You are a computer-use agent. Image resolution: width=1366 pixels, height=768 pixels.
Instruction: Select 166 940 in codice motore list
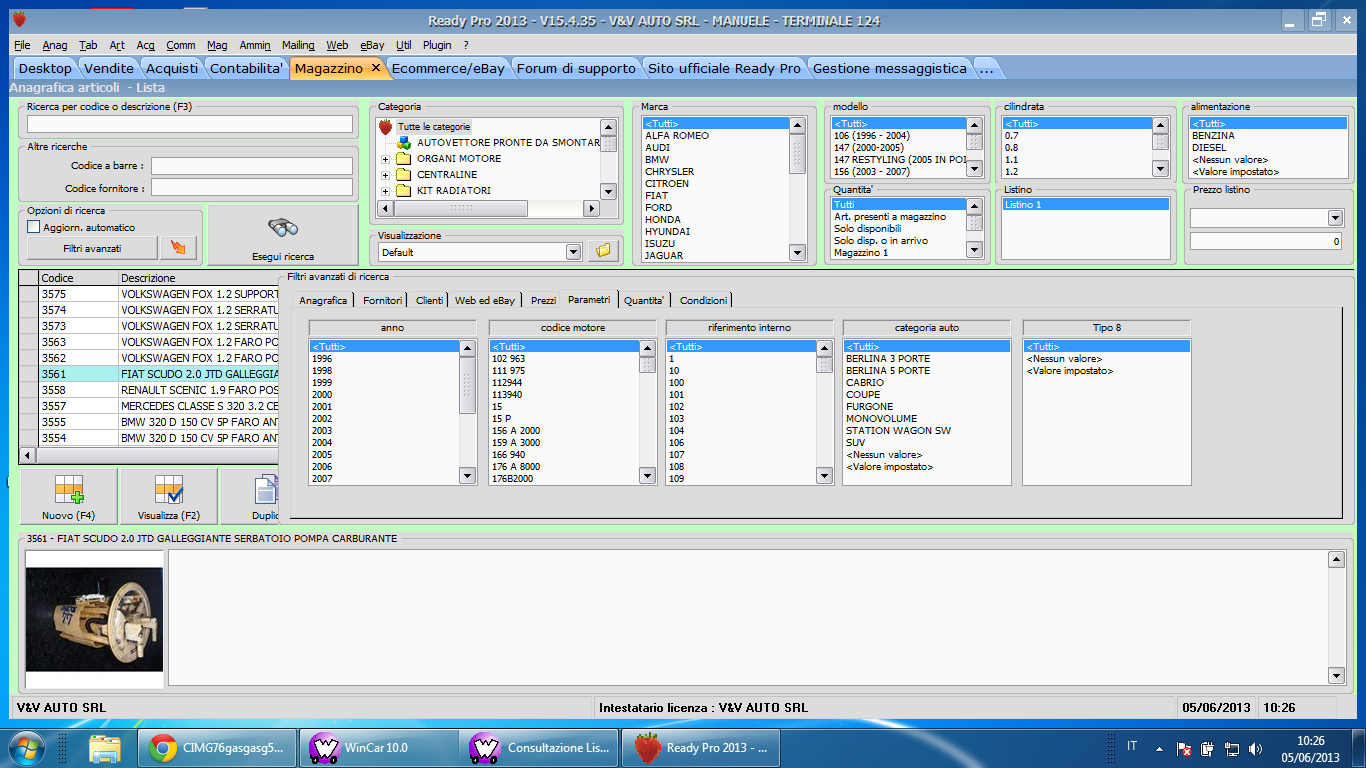(564, 455)
